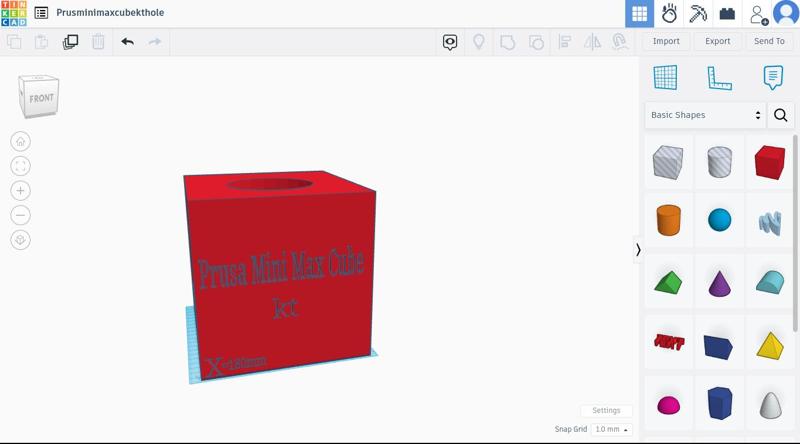800x444 pixels.
Task: Click the Workplane tool icon
Action: 665,78
